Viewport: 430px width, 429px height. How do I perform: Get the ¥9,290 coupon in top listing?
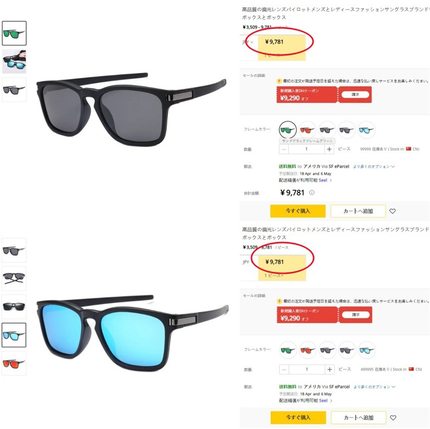[x=355, y=95]
